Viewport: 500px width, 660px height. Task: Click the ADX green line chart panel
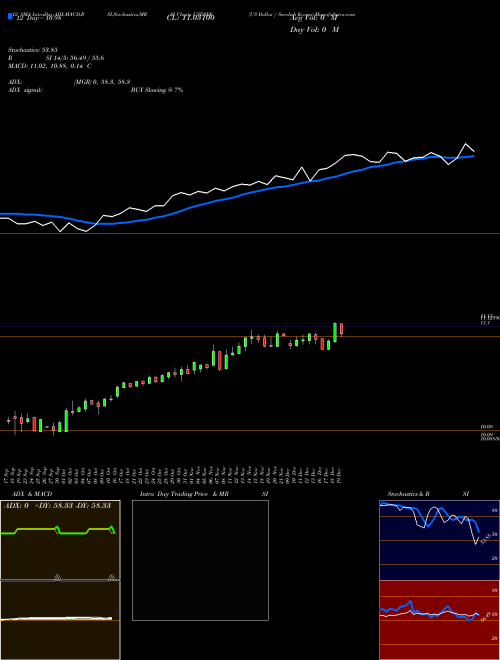pos(60,540)
